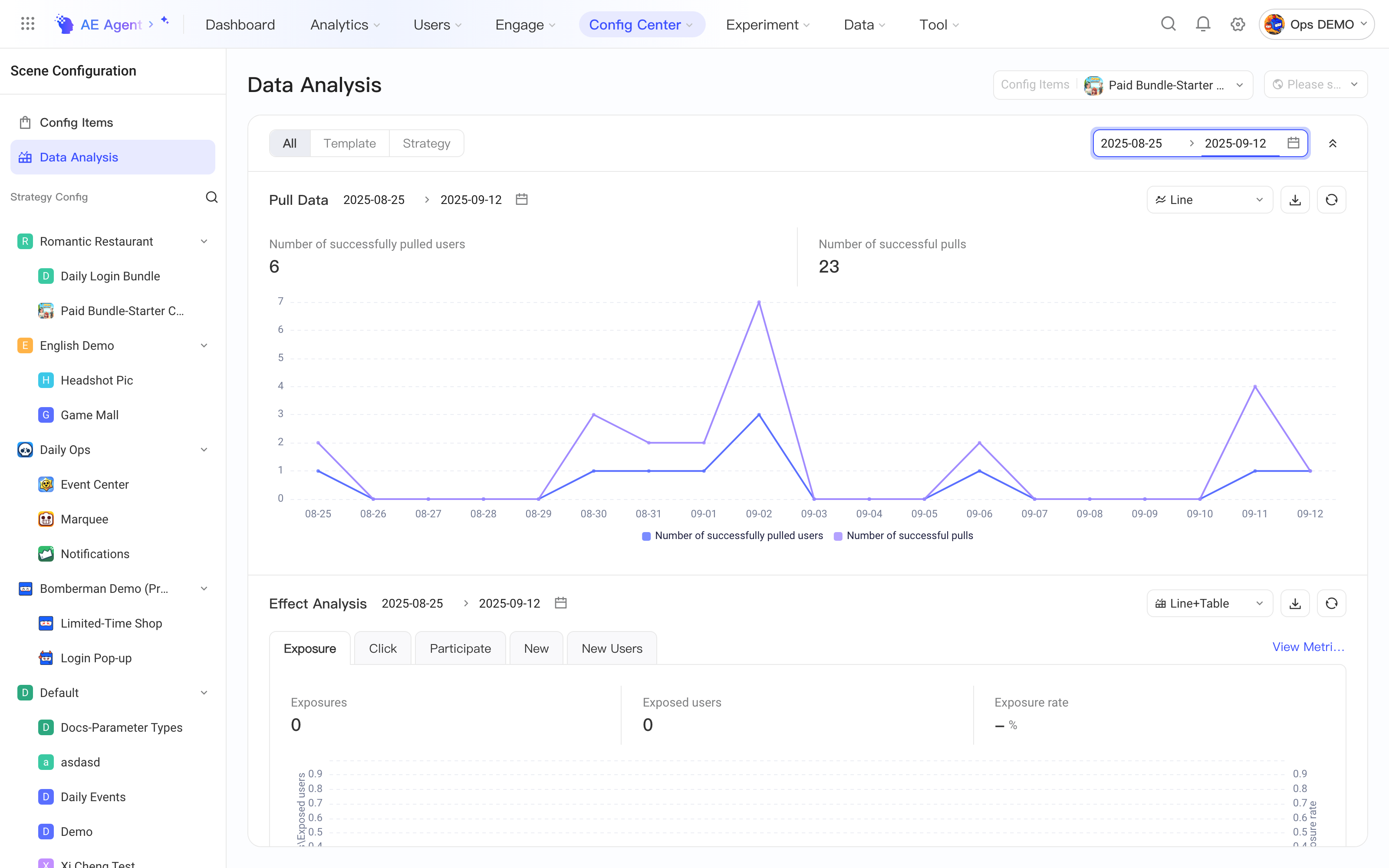
Task: Collapse the filter panel with double-chevron
Action: [1333, 144]
